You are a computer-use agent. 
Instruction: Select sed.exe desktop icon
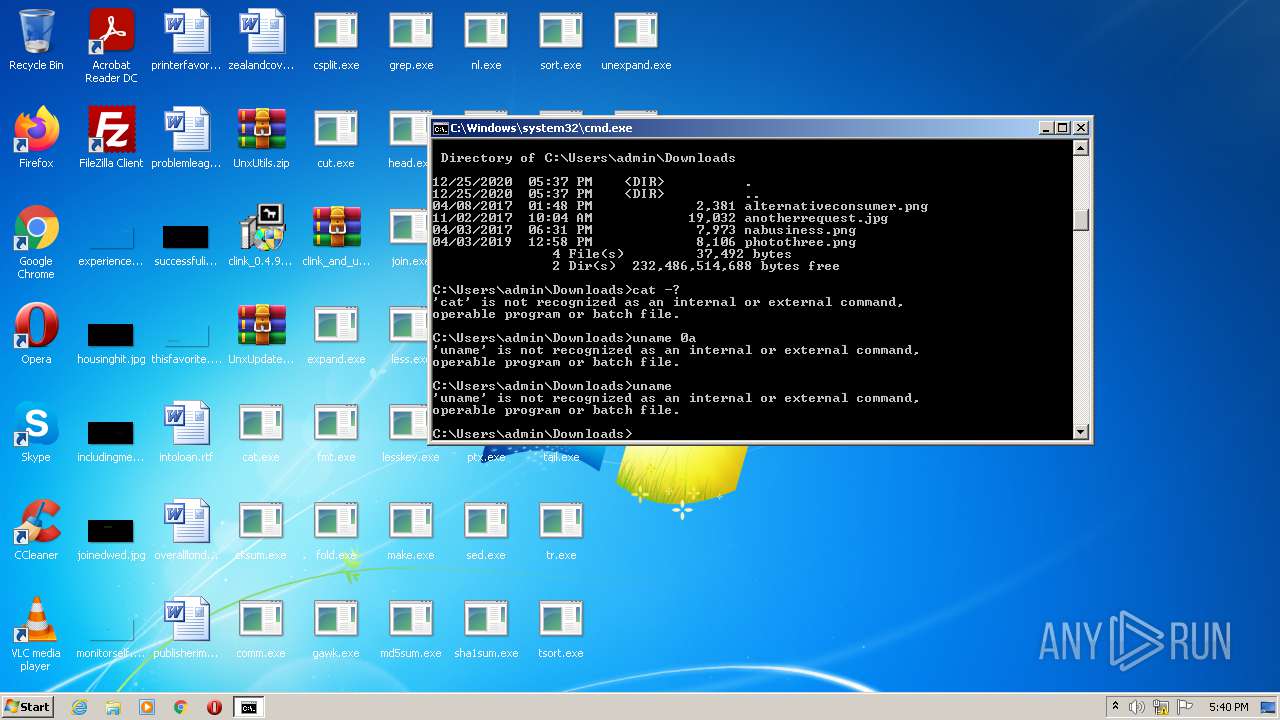[x=486, y=530]
